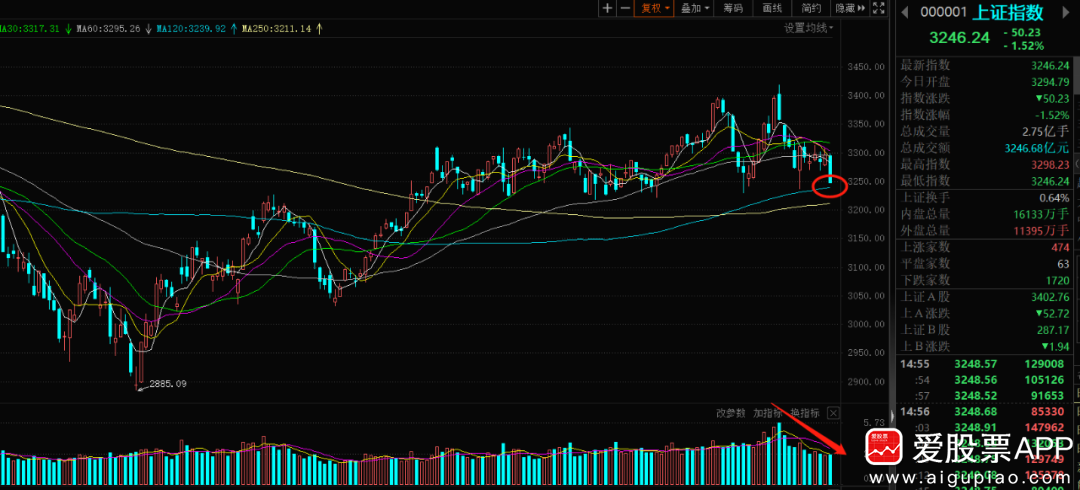Zoom out the chart with minus icon

coord(625,8)
